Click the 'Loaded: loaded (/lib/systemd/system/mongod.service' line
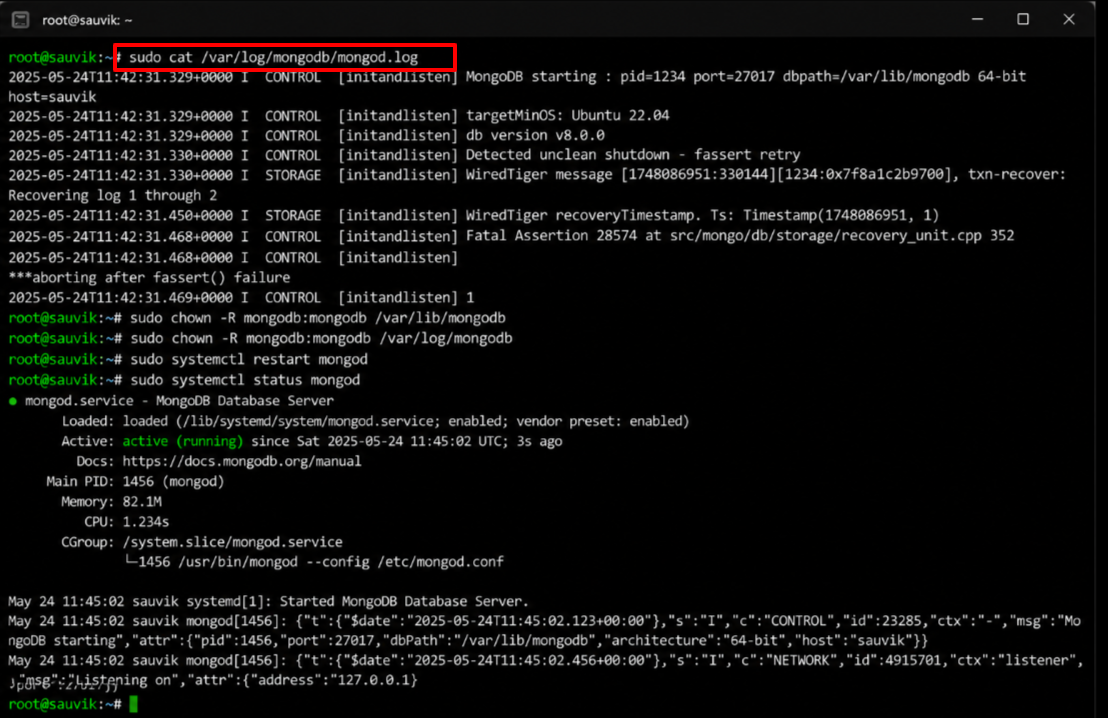Image resolution: width=1108 pixels, height=718 pixels. click(x=375, y=421)
